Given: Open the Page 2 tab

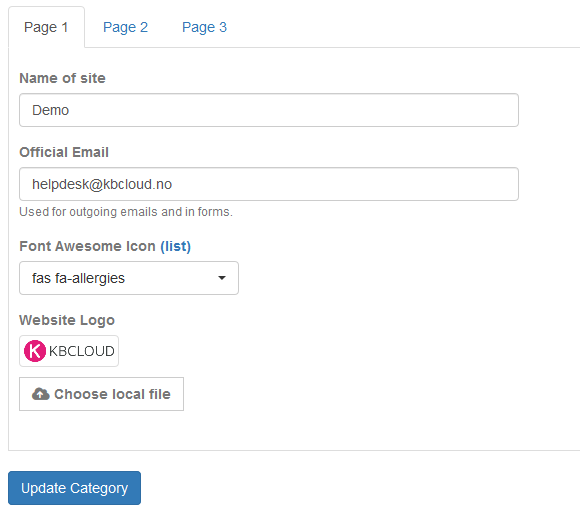Looking at the screenshot, I should [x=125, y=27].
